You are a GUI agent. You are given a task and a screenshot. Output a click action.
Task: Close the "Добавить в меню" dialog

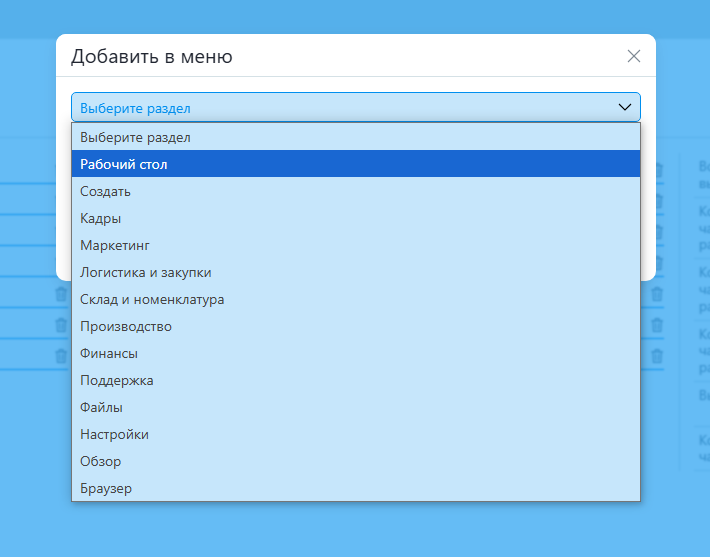coord(633,56)
